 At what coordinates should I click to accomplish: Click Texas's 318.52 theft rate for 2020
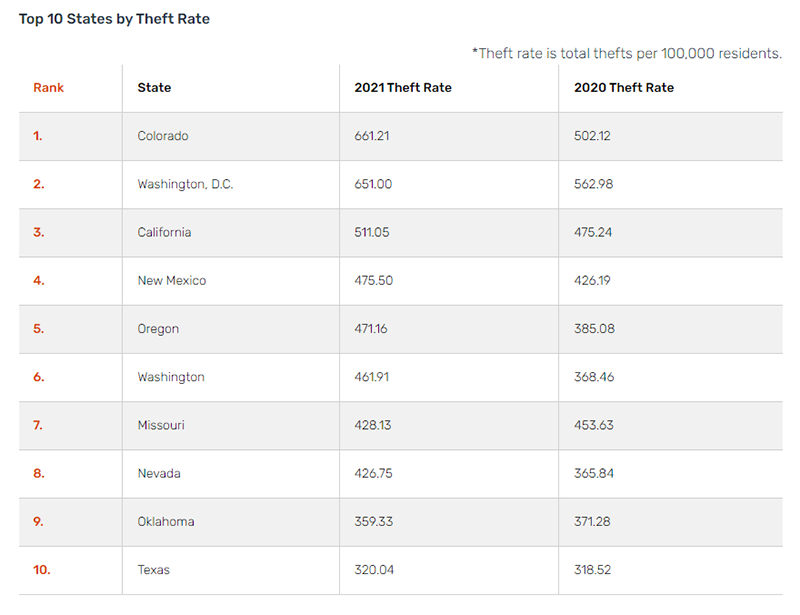point(592,570)
